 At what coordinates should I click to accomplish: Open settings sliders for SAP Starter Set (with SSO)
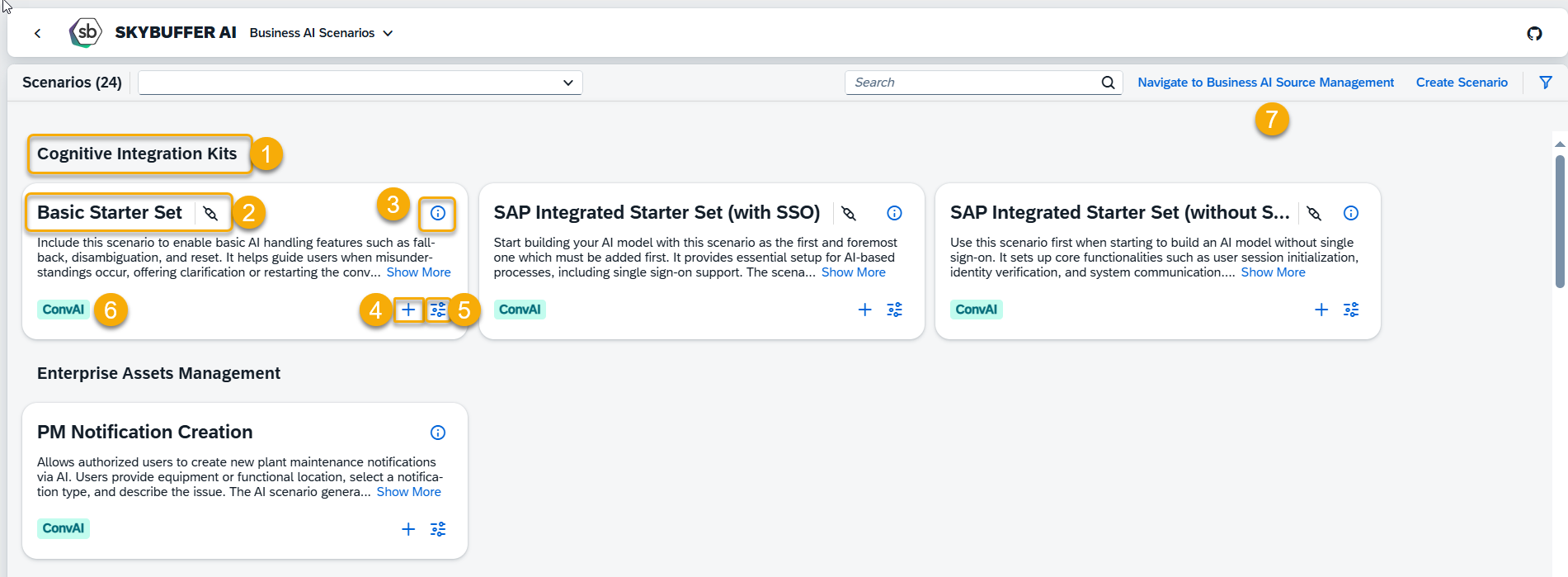pos(894,310)
